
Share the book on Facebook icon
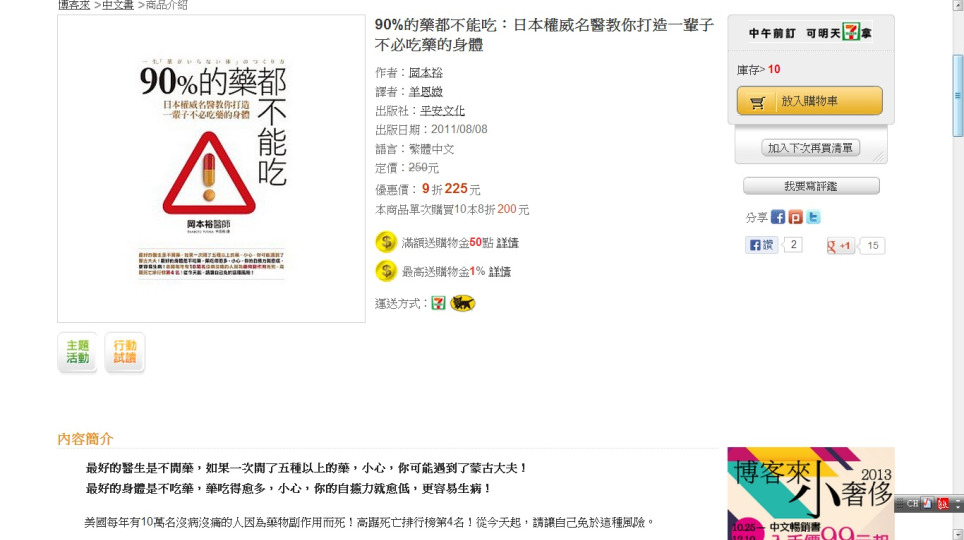click(778, 217)
